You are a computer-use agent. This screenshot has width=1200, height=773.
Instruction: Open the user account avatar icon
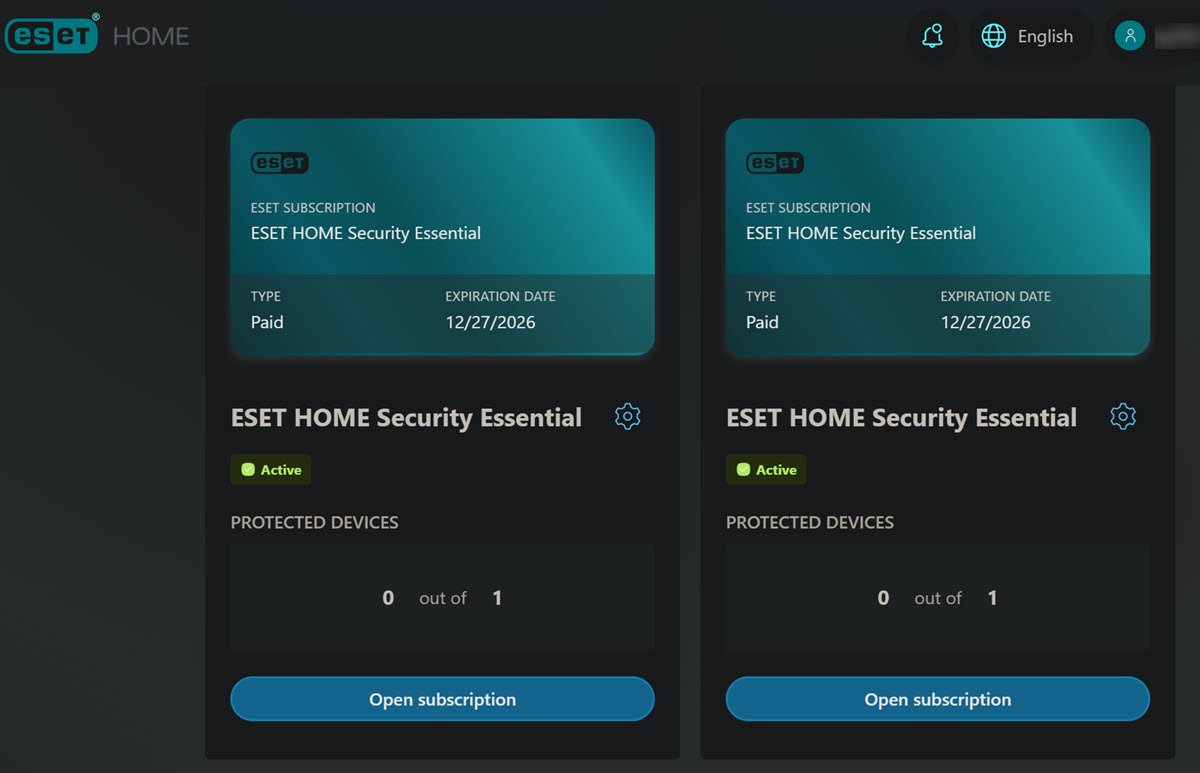tap(1130, 36)
